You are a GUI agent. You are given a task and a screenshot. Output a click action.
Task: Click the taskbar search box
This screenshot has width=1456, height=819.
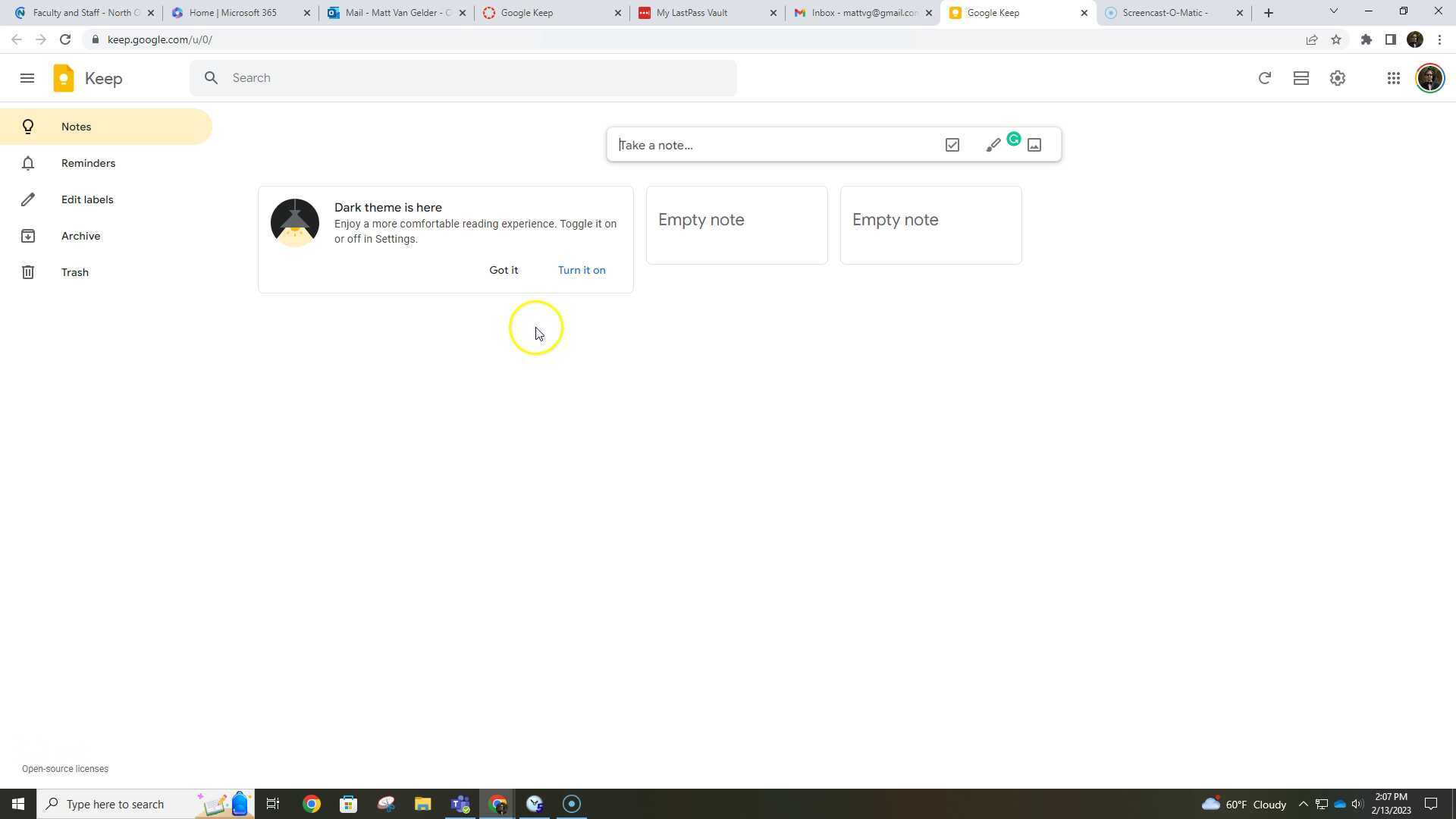(x=146, y=804)
